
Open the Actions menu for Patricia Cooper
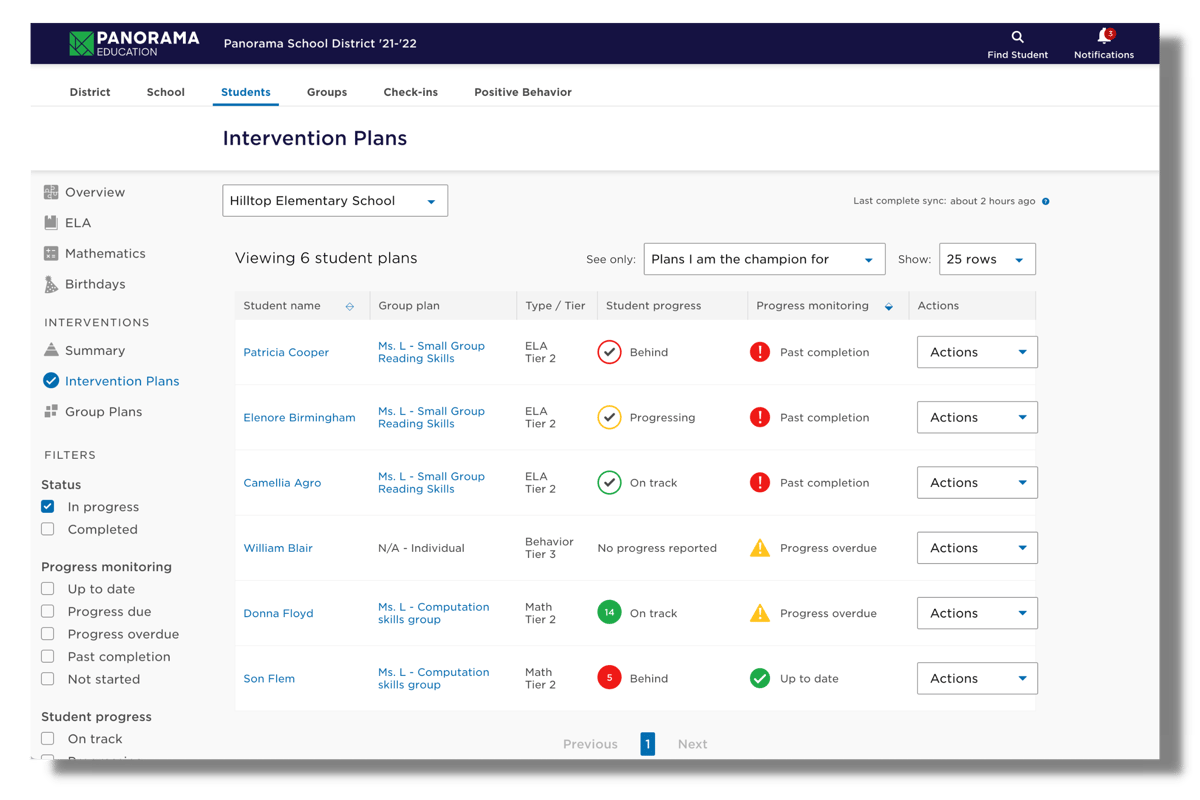coord(976,351)
